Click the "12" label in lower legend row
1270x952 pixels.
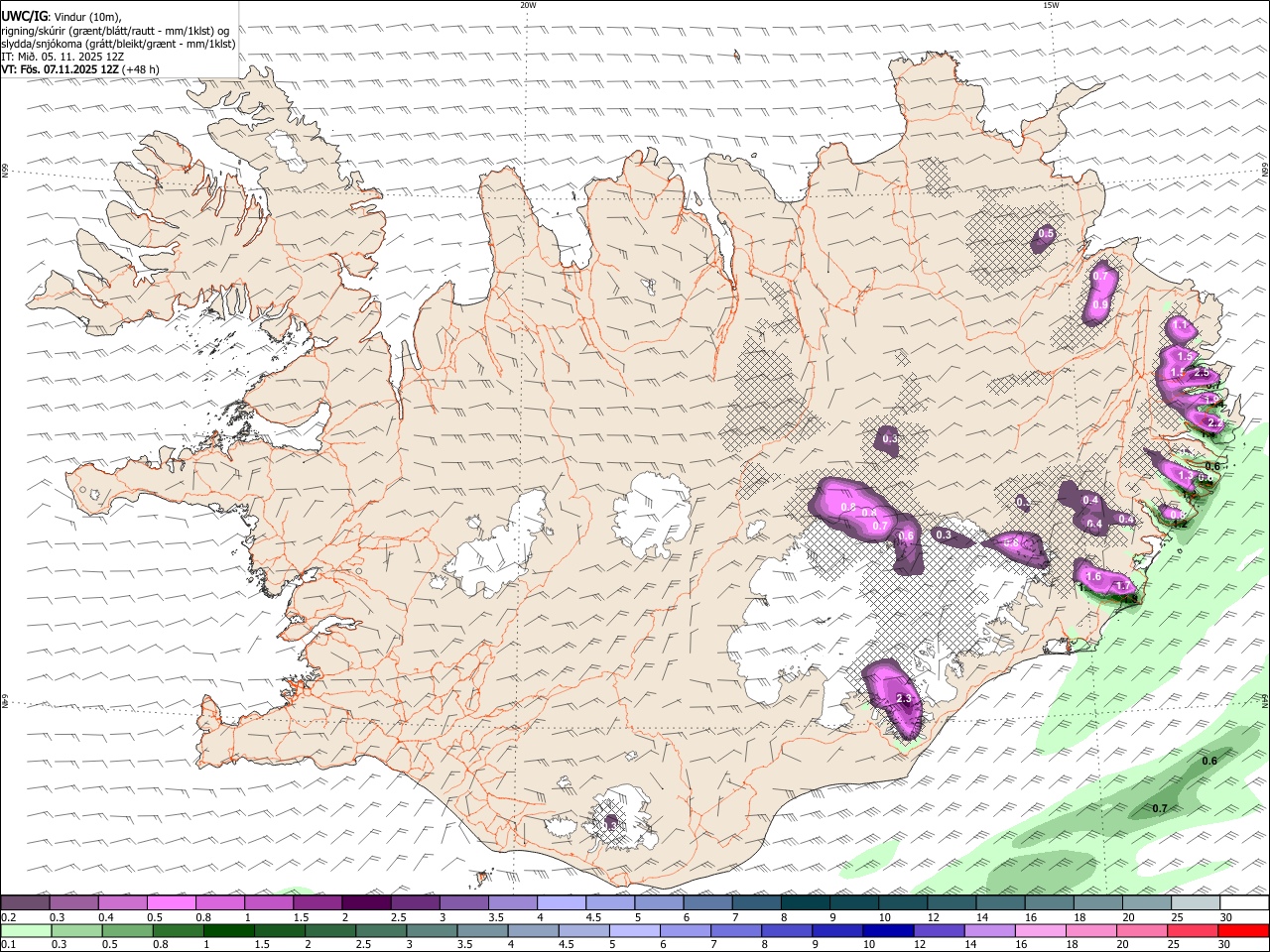pyautogui.click(x=920, y=944)
